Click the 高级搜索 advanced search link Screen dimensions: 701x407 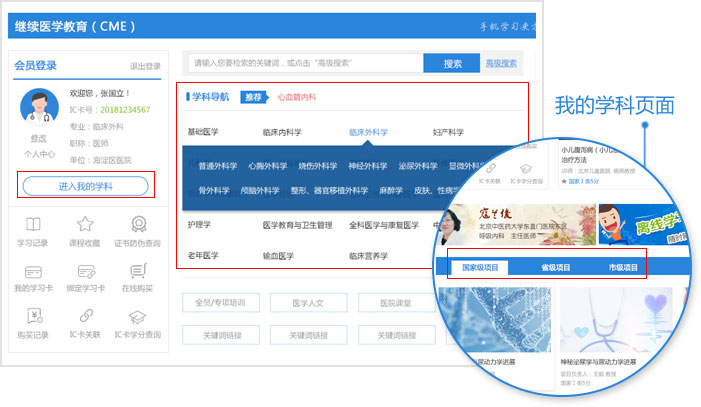501,63
